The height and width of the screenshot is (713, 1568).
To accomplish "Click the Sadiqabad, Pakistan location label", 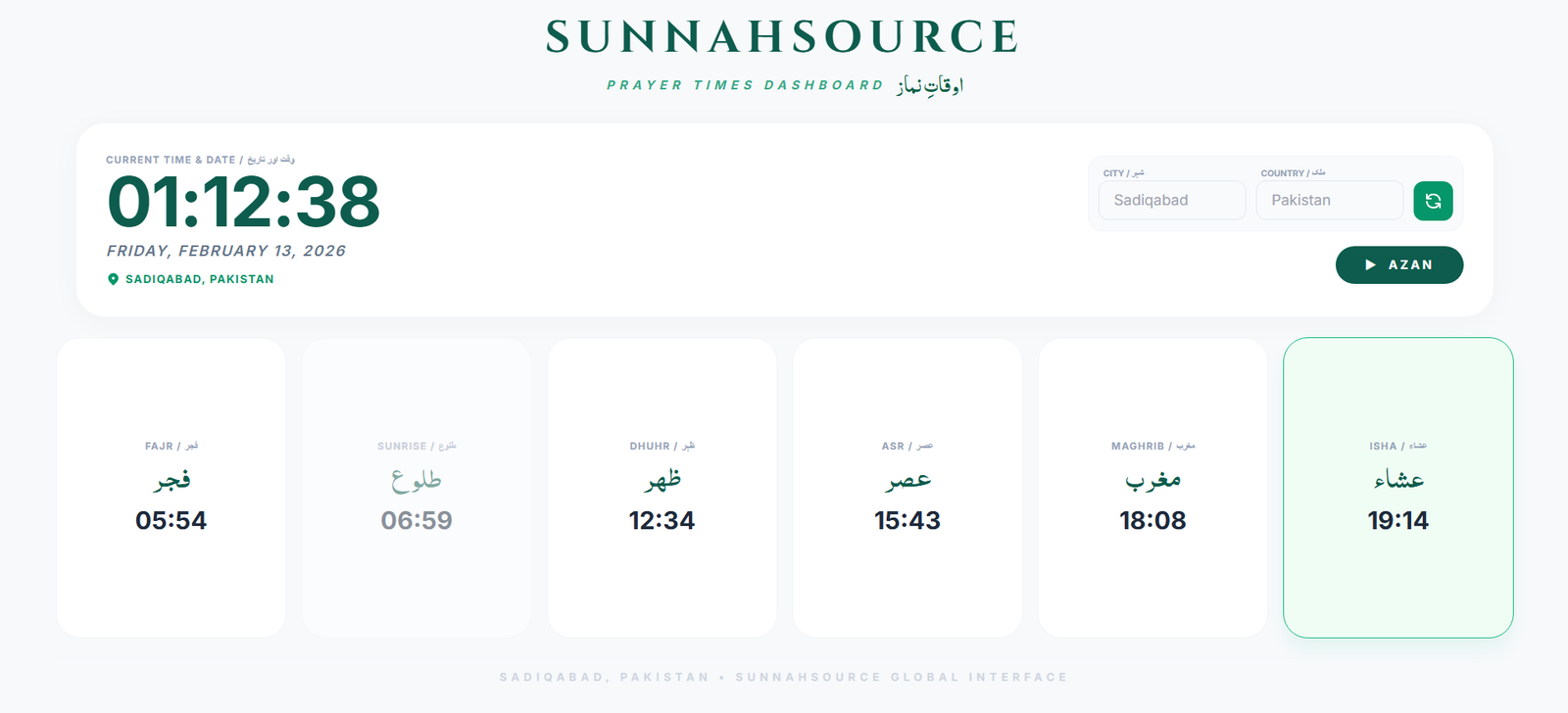I will point(200,279).
